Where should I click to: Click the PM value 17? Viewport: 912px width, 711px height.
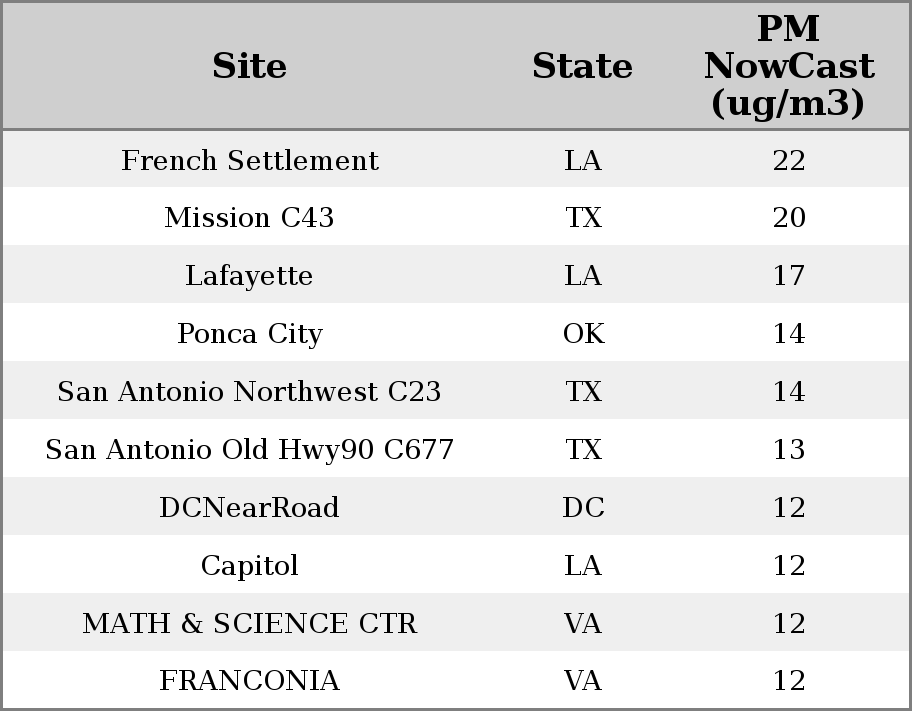(788, 276)
